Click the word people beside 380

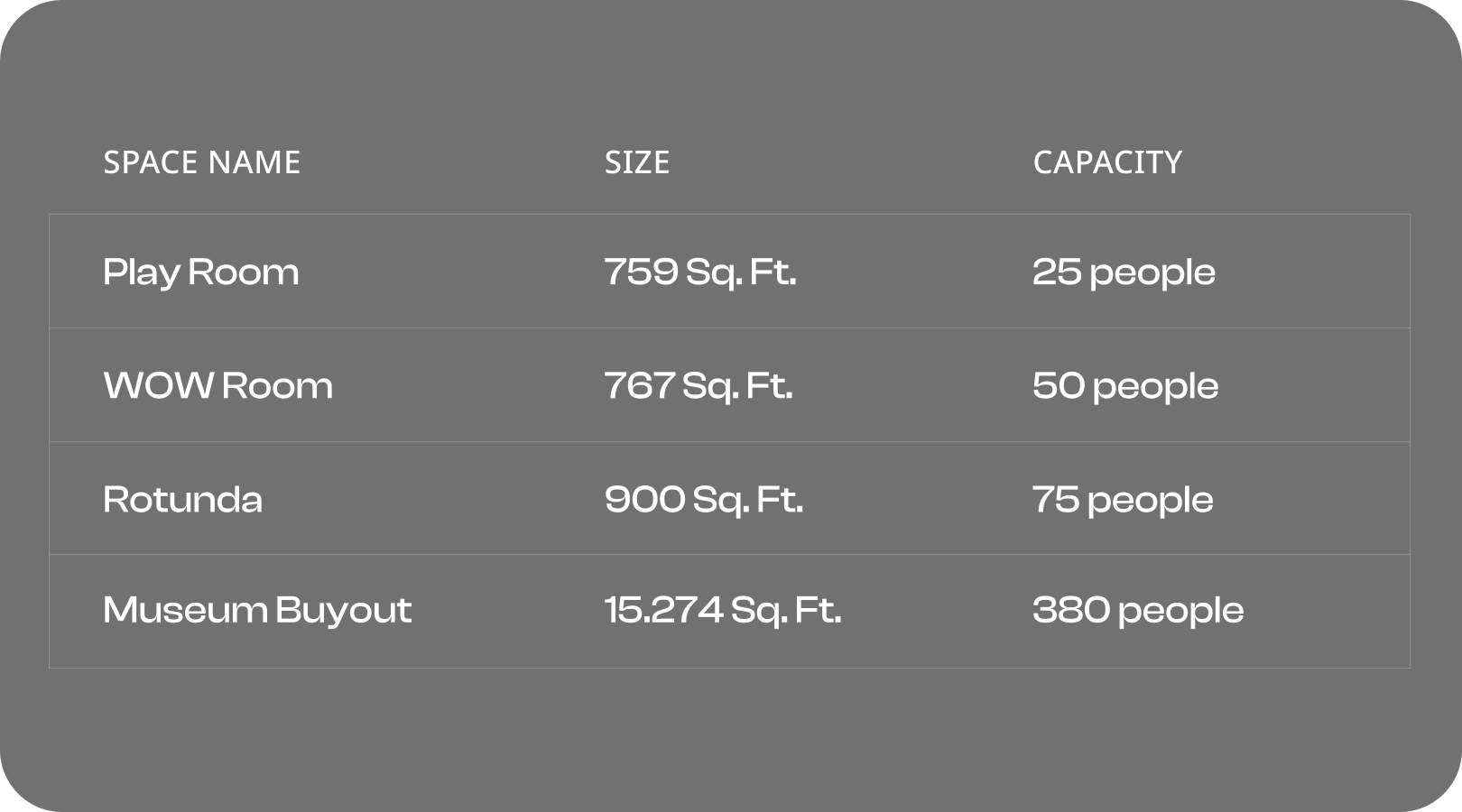pyautogui.click(x=1180, y=613)
